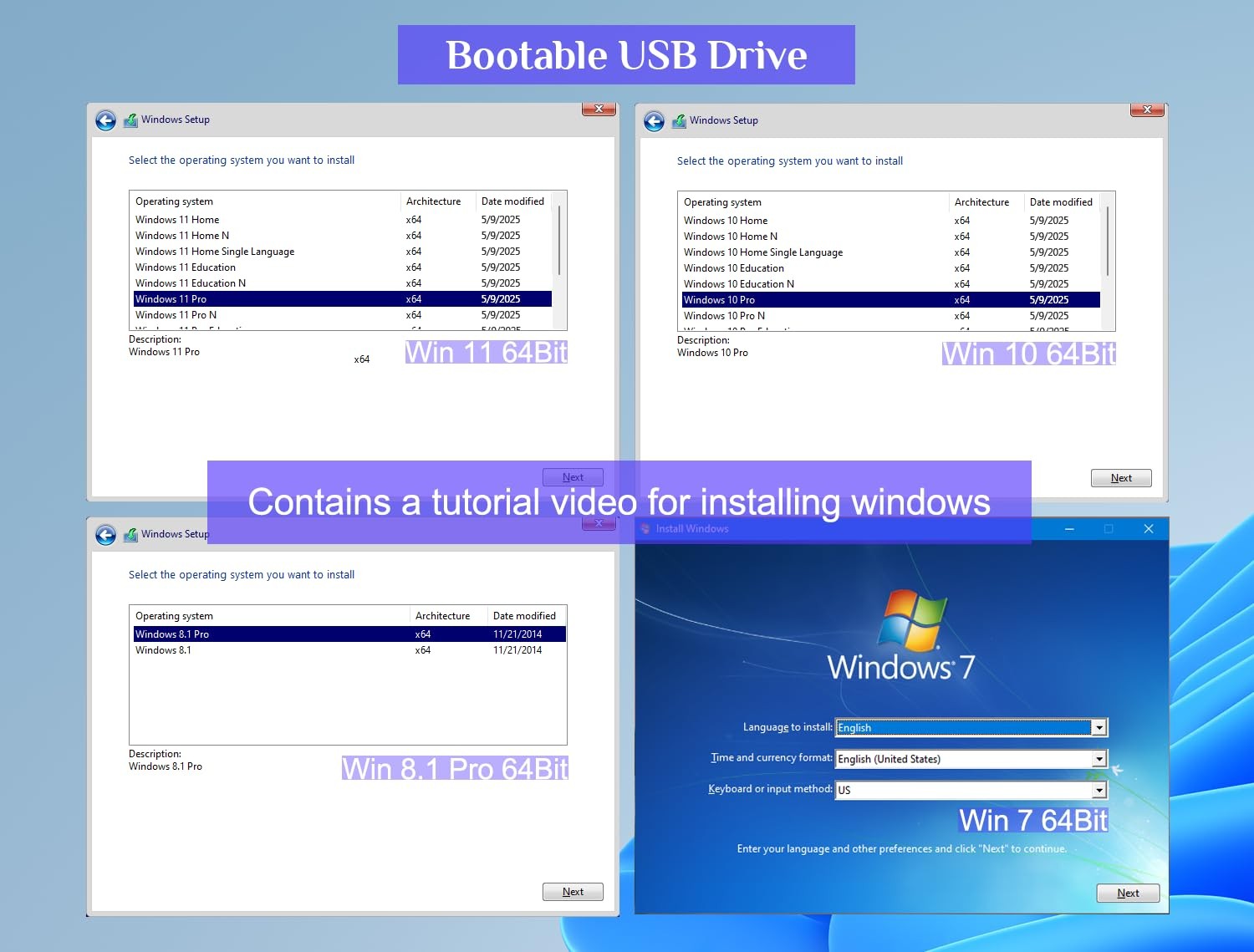Click the back arrow in the Windows 10 setup window
Screen dimensions: 1254x952
click(x=654, y=122)
